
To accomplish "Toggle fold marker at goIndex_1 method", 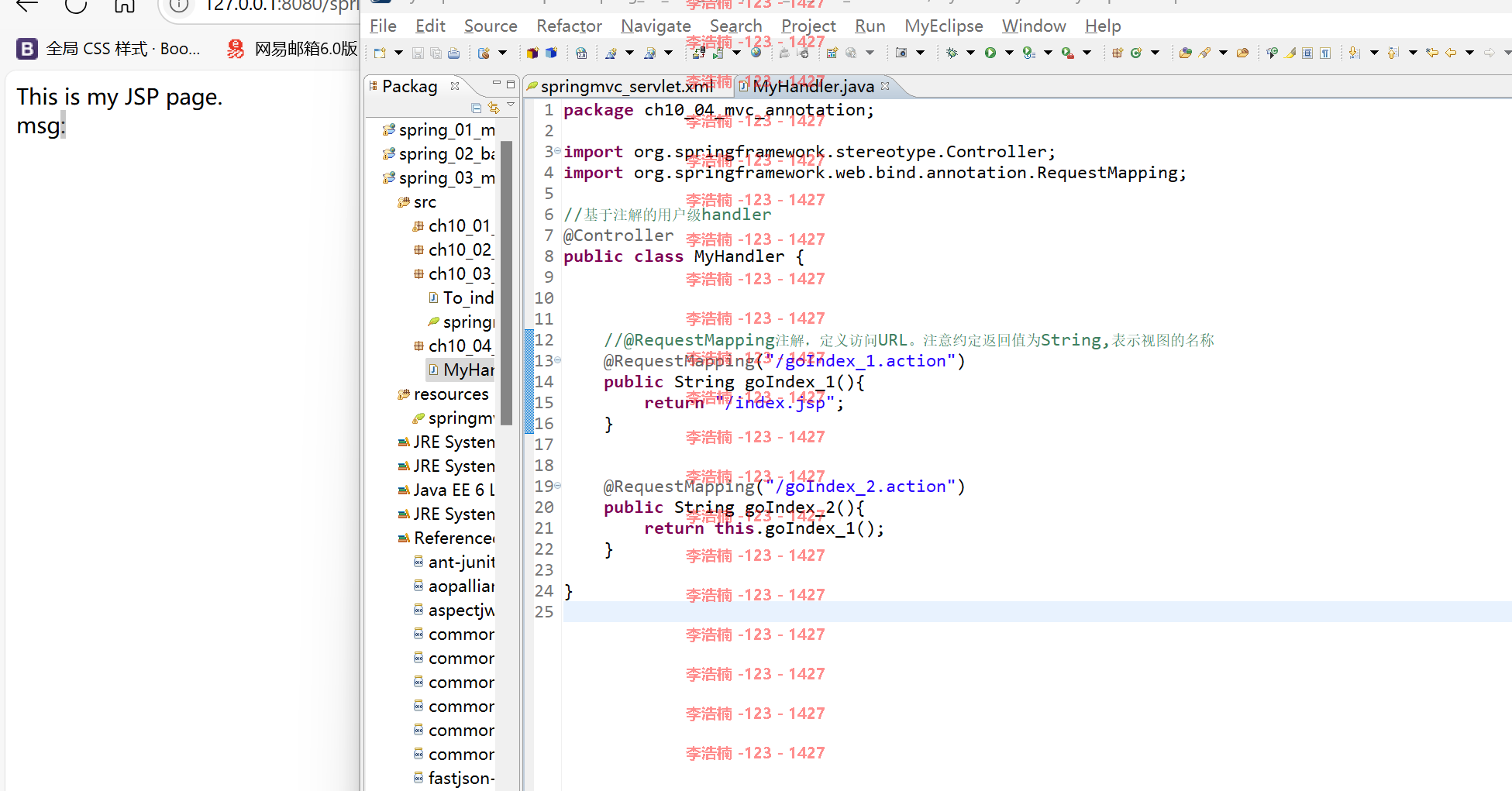I will [x=557, y=360].
